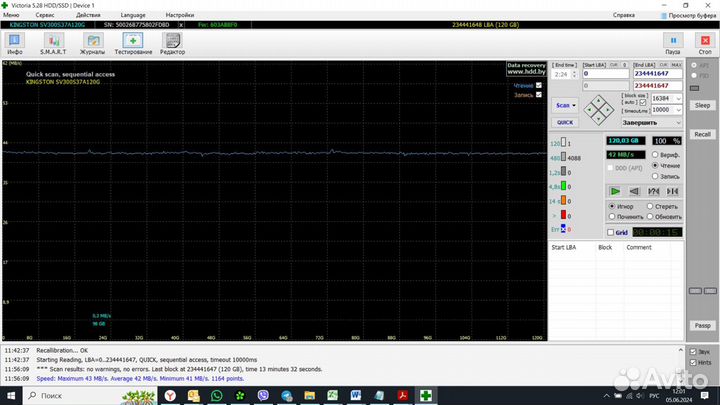720x405 pixels.
Task: Enable the Grid checkbox
Action: pyautogui.click(x=610, y=233)
